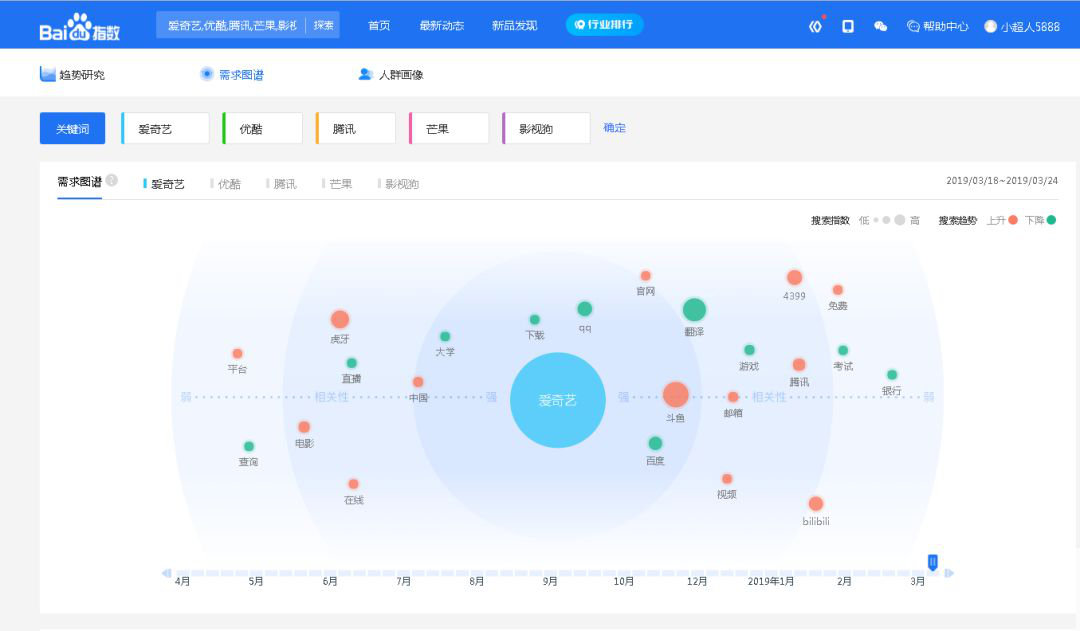
Task: Open the 首页 menu item
Action: pos(379,25)
